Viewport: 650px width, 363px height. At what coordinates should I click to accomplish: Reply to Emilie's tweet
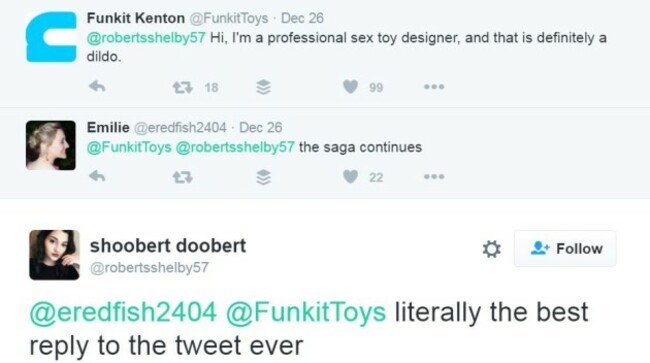97,177
